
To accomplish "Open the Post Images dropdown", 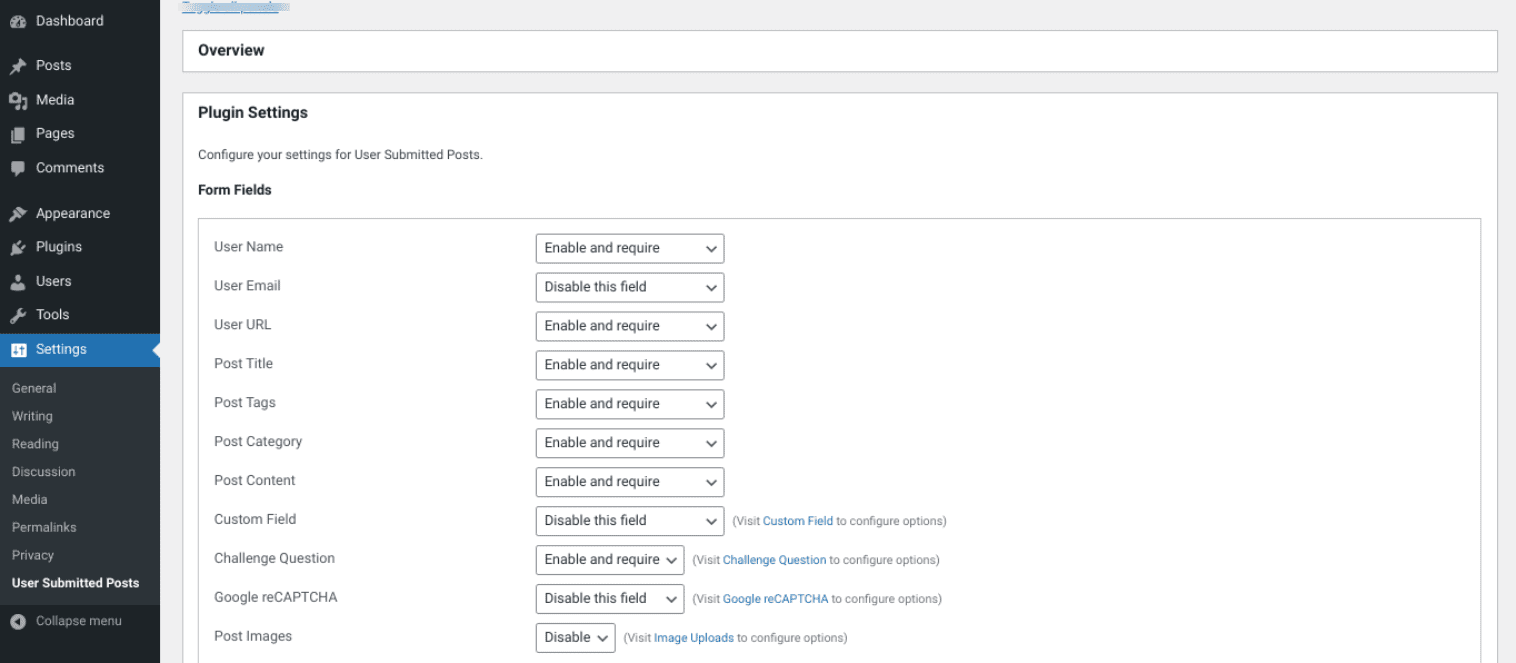I will (x=575, y=637).
